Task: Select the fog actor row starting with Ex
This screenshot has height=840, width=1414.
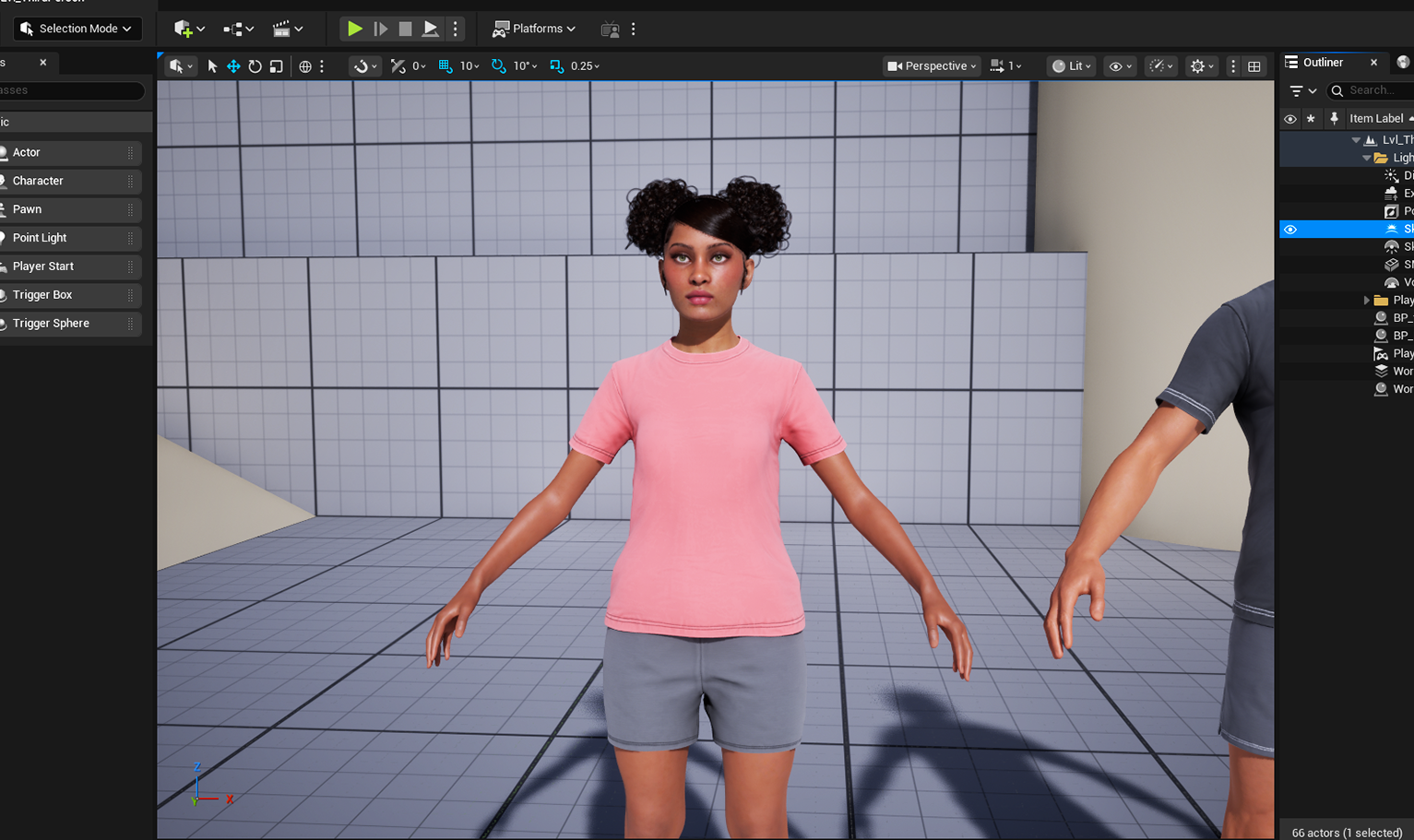Action: click(x=1347, y=193)
